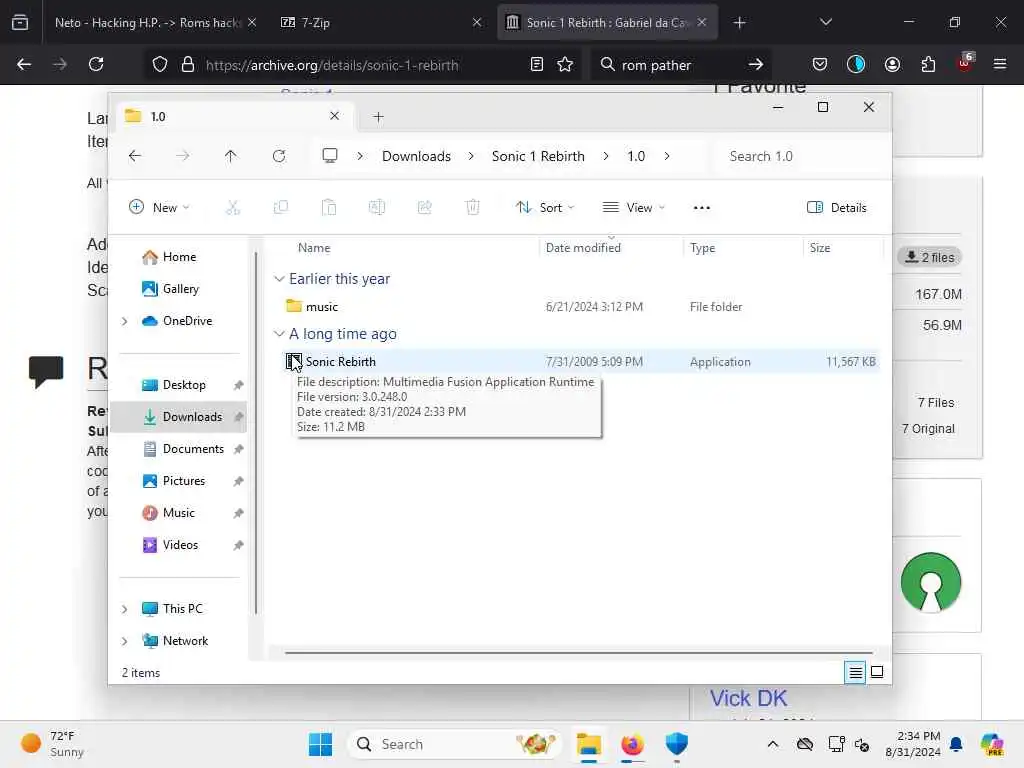Expand chevron after 1.0 in address bar

[x=667, y=156]
